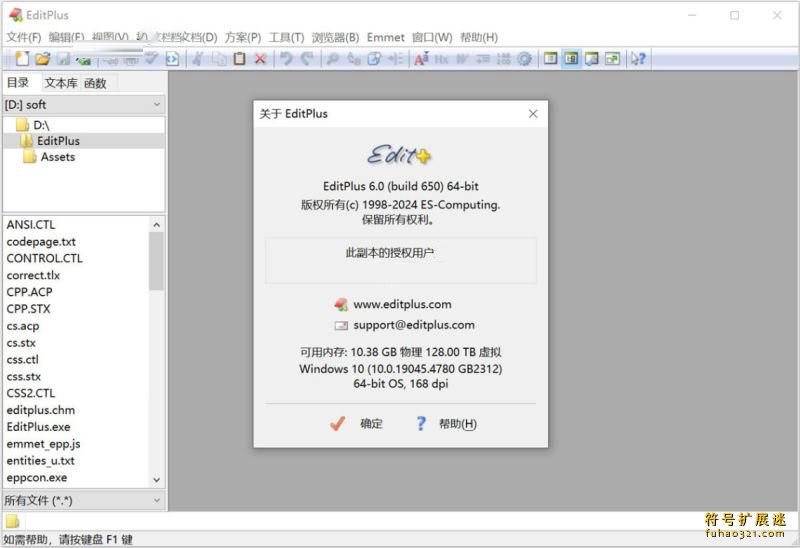The height and width of the screenshot is (548, 800).
Task: Open the www.editplus.com link
Action: 402,304
